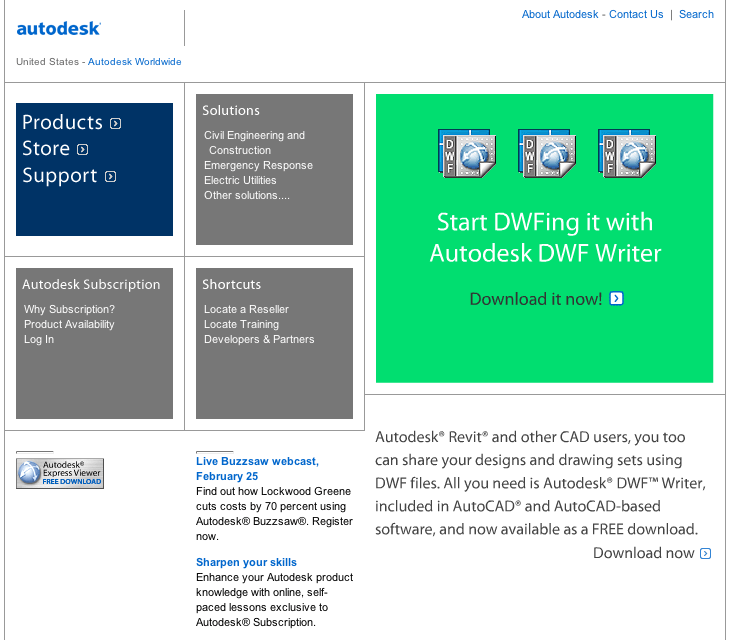Select Electric Utilities solution
733x640 pixels.
point(240,180)
